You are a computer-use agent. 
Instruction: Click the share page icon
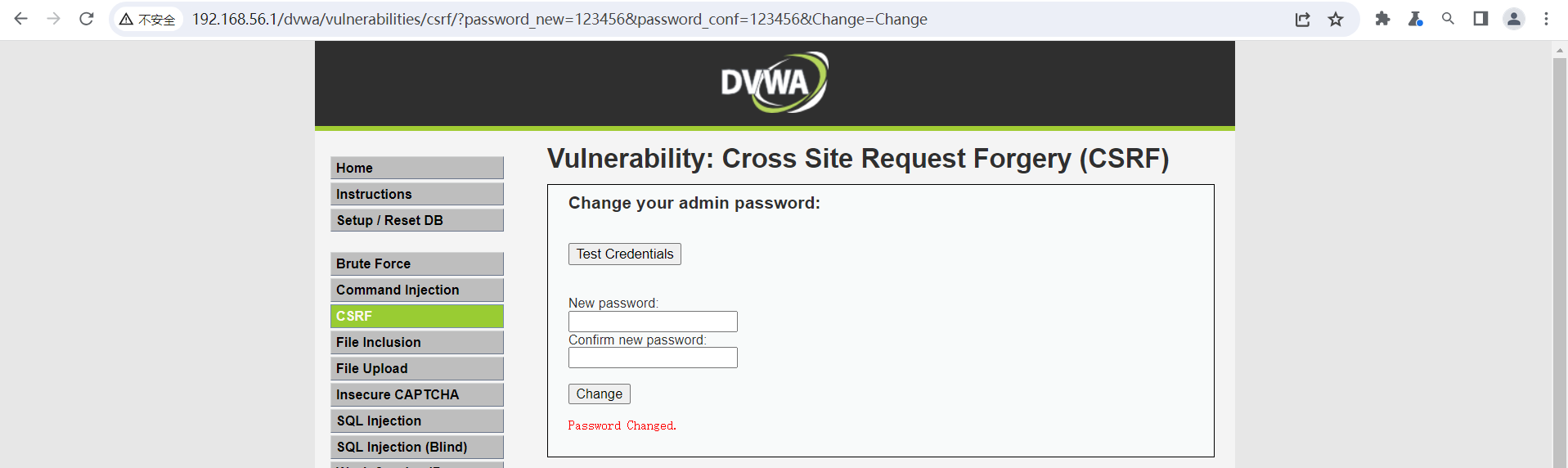(1302, 19)
